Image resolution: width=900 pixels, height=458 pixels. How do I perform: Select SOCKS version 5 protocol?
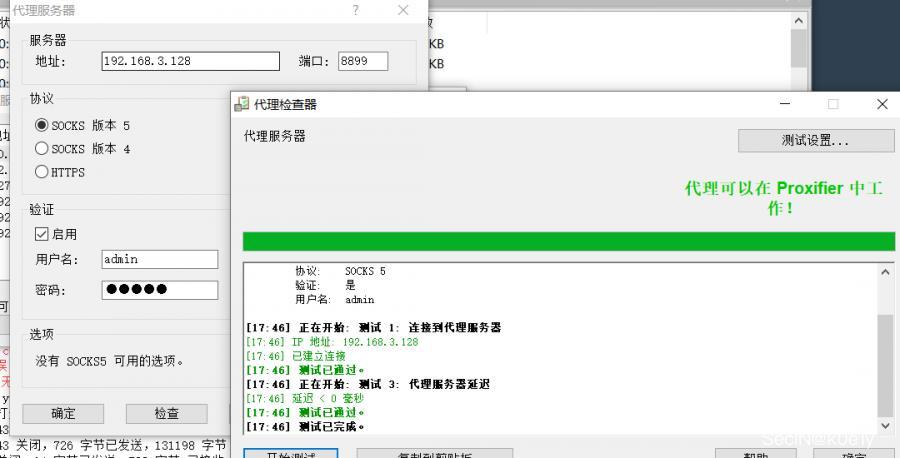(42, 125)
